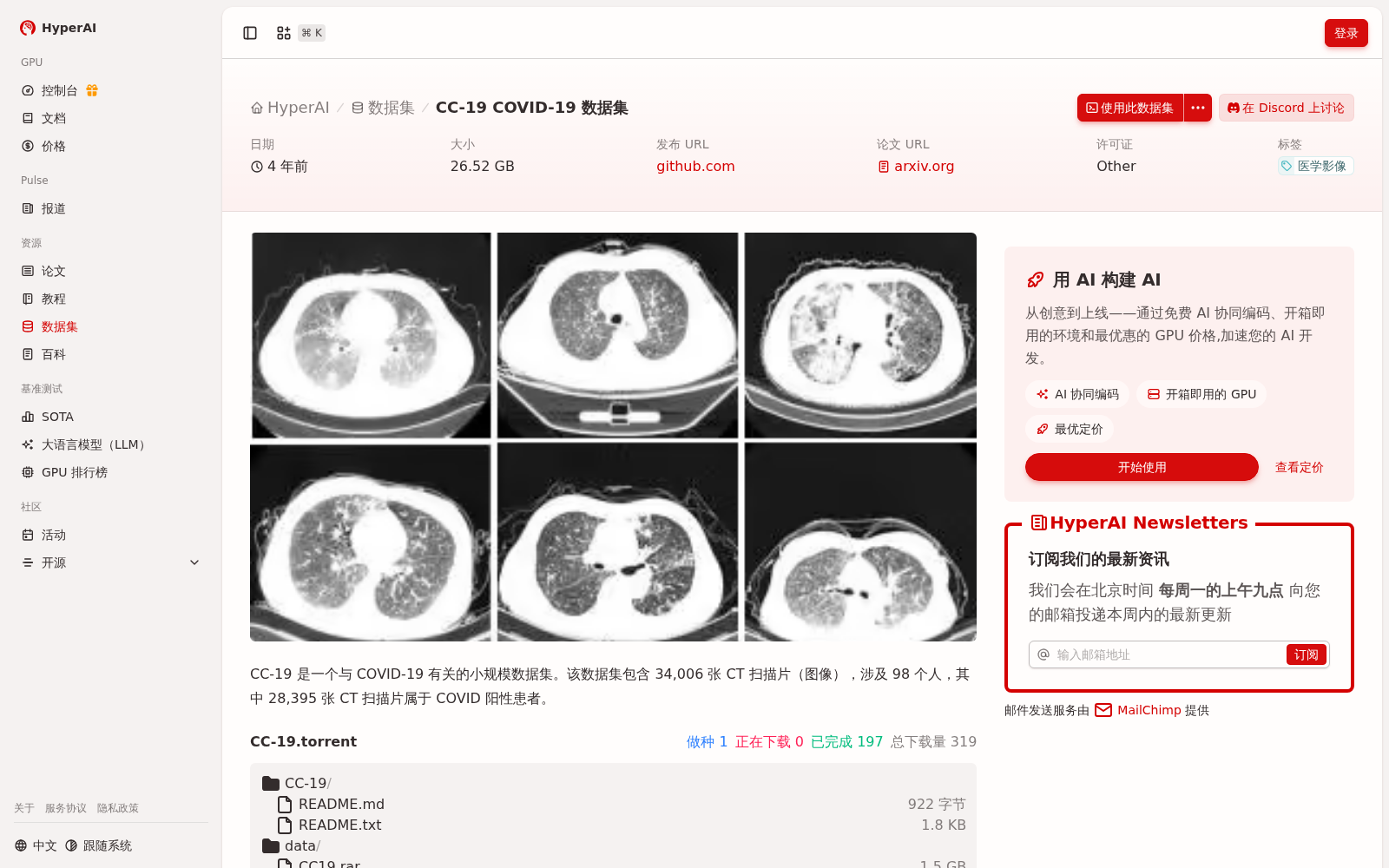Screen dimensions: 1389x868
Task: Click 正在下载 0 stat
Action: (769, 741)
